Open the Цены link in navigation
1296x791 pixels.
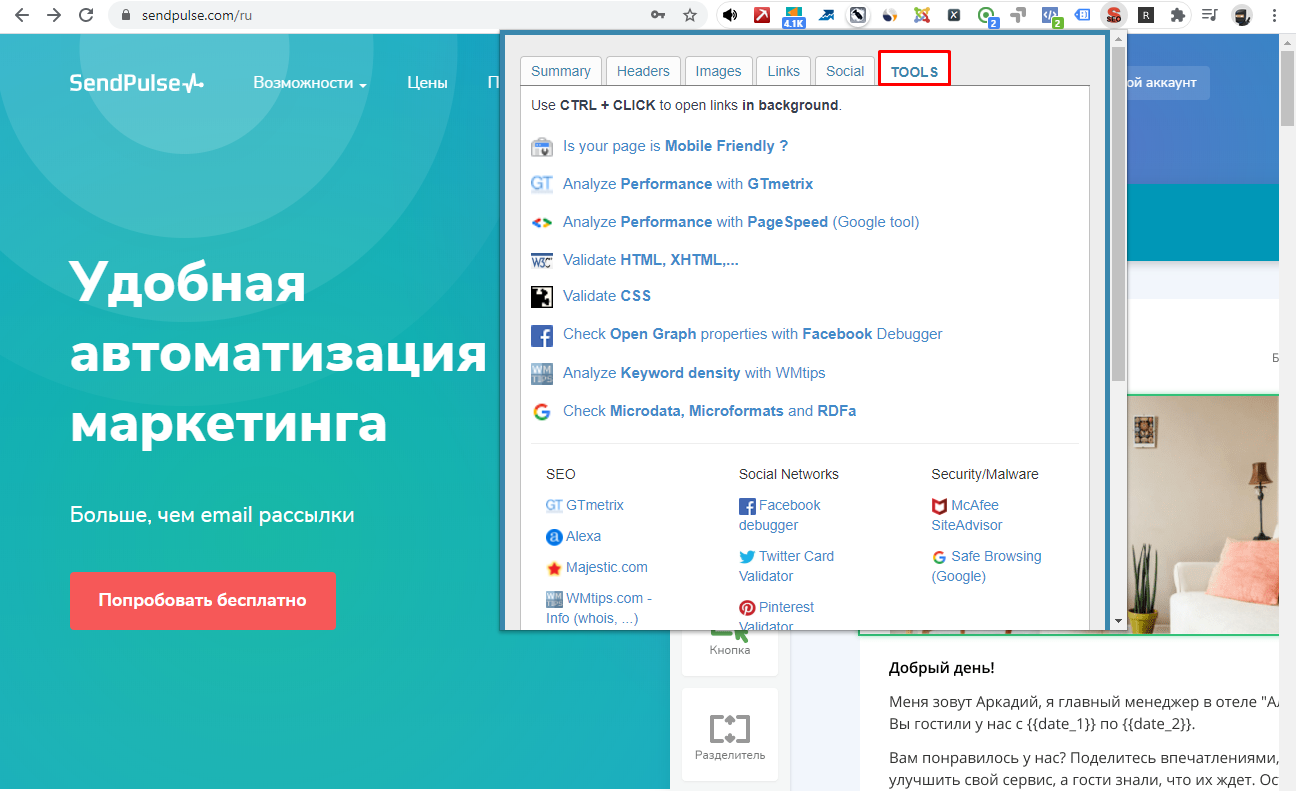[427, 83]
